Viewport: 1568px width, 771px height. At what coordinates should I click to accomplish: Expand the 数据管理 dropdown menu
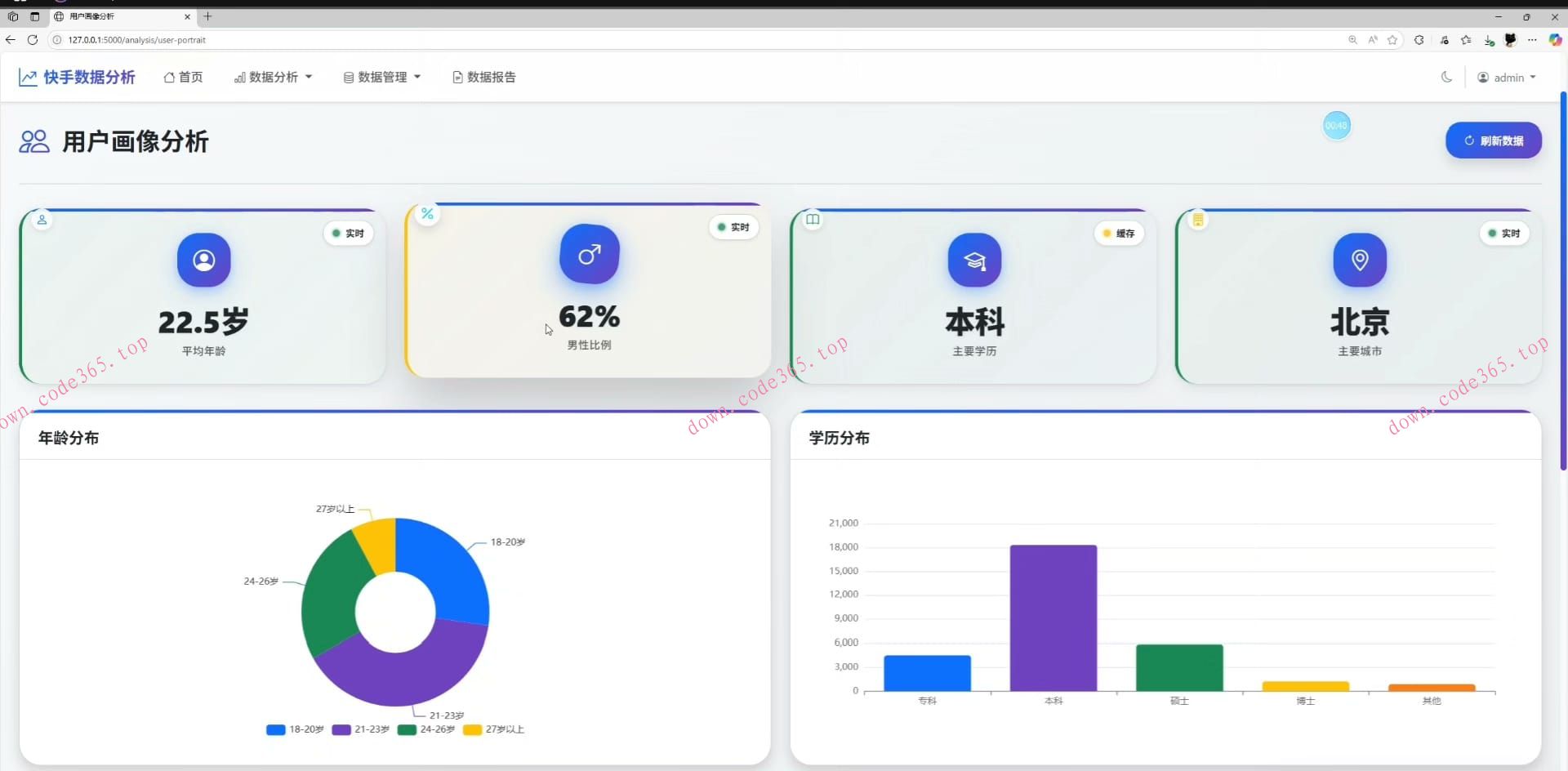[x=381, y=77]
